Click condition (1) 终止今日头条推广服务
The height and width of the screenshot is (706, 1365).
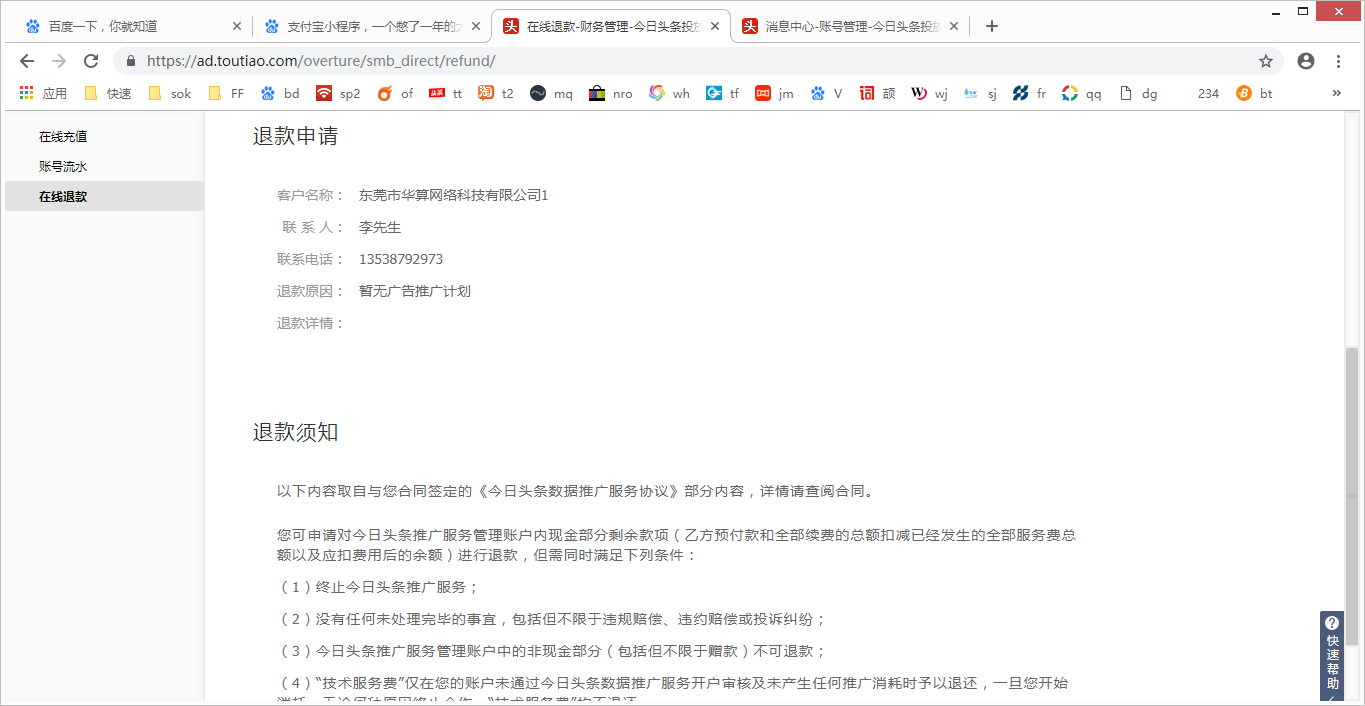pyautogui.click(x=379, y=587)
